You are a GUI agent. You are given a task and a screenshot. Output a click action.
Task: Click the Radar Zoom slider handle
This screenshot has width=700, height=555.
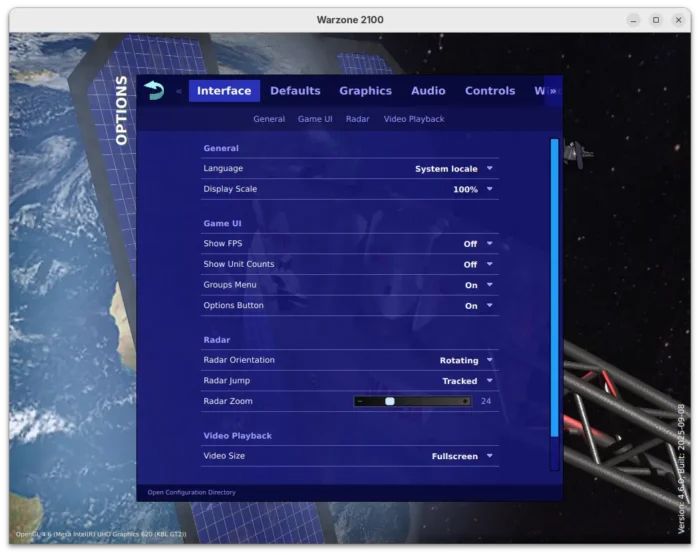(390, 401)
